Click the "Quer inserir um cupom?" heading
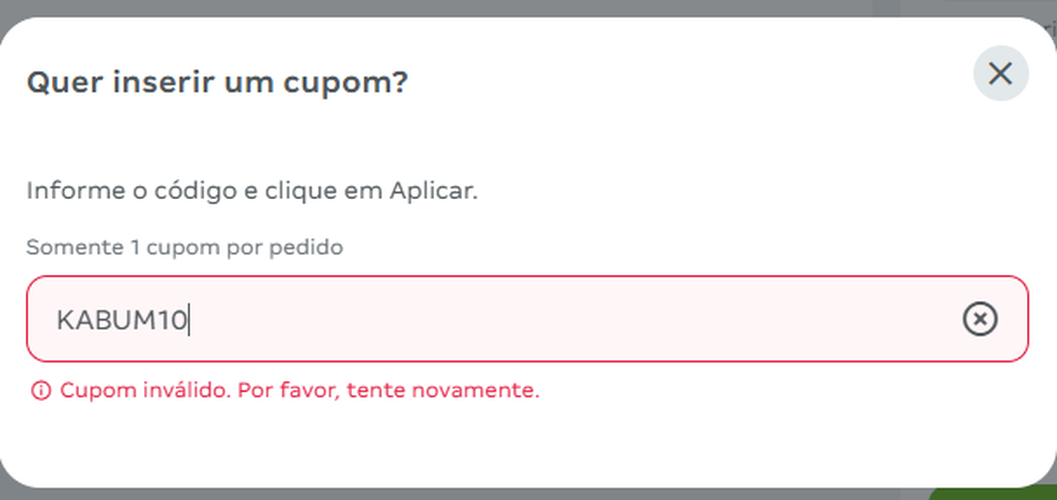The width and height of the screenshot is (1057, 500). 217,81
